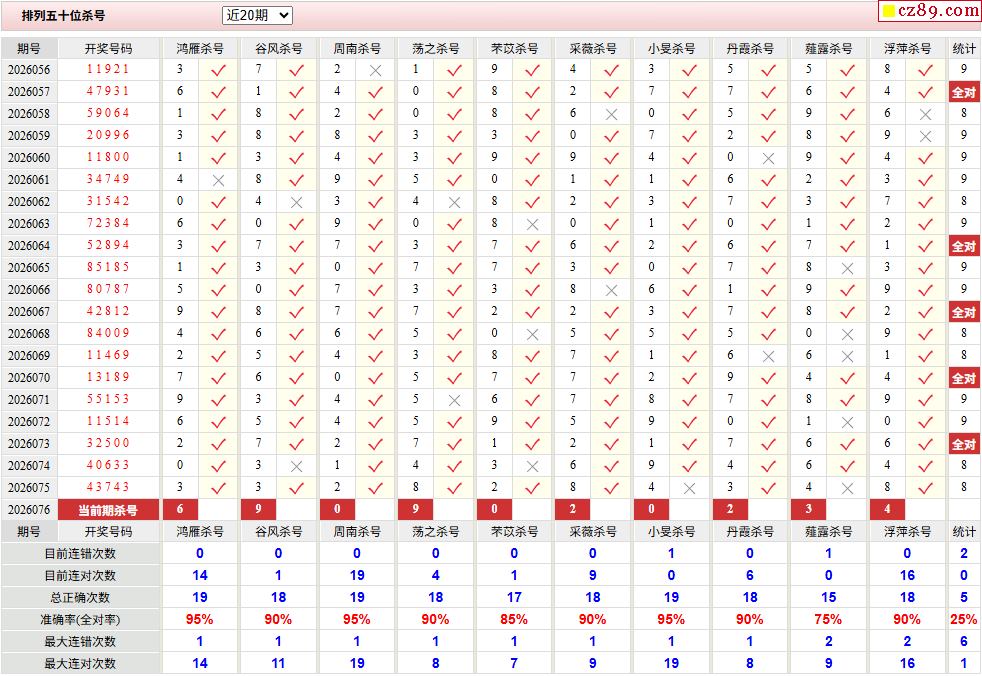Screen dimensions: 982x676
Task: Click the 全对 badge in row 2026070
Action: click(964, 378)
